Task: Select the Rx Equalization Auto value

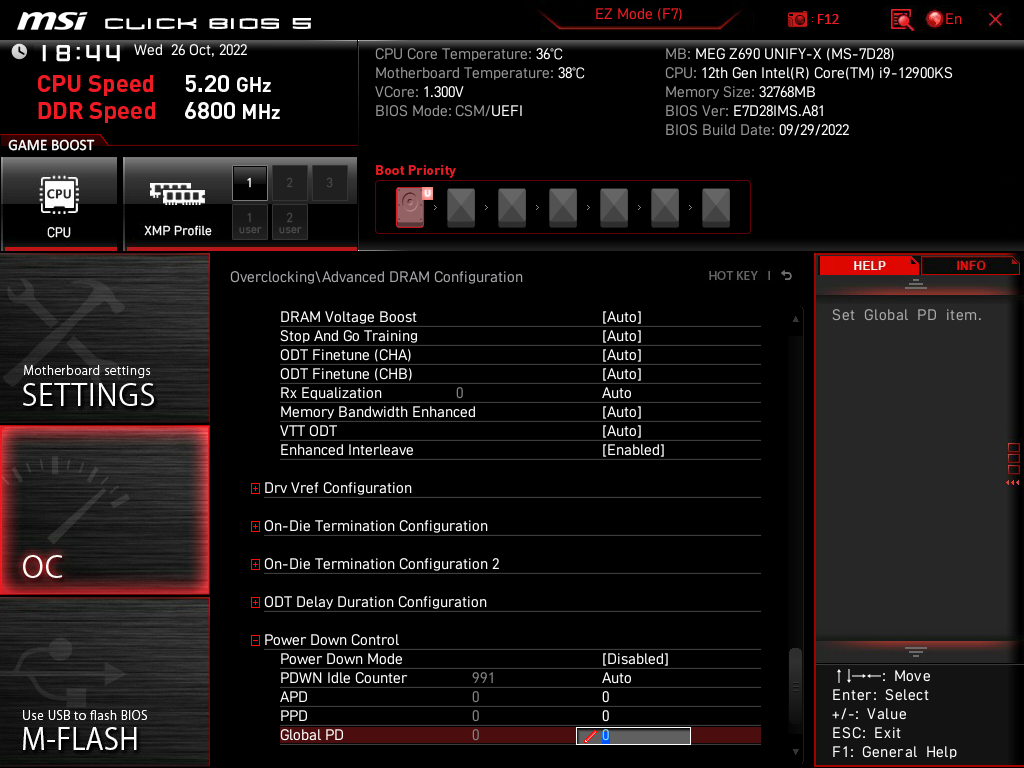Action: pyautogui.click(x=616, y=393)
